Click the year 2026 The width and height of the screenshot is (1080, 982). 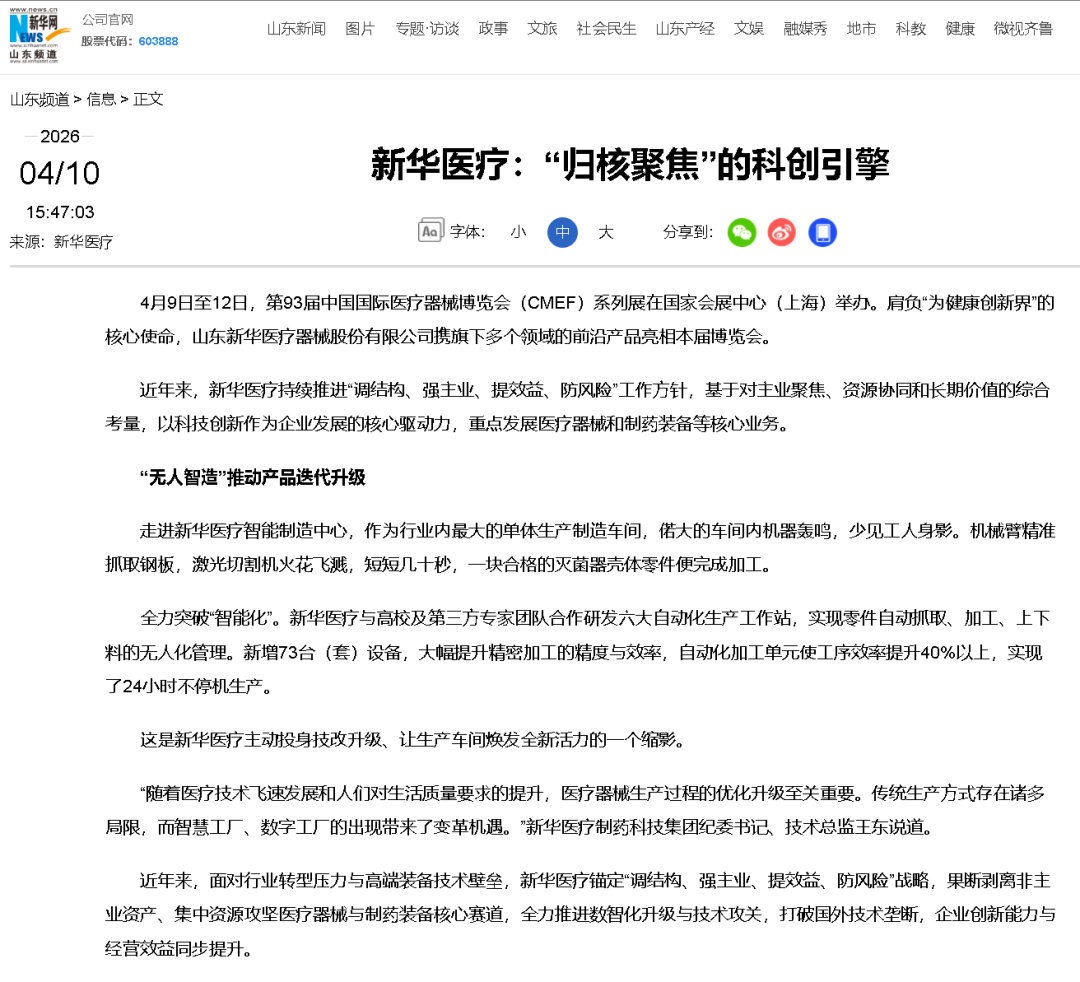[60, 136]
